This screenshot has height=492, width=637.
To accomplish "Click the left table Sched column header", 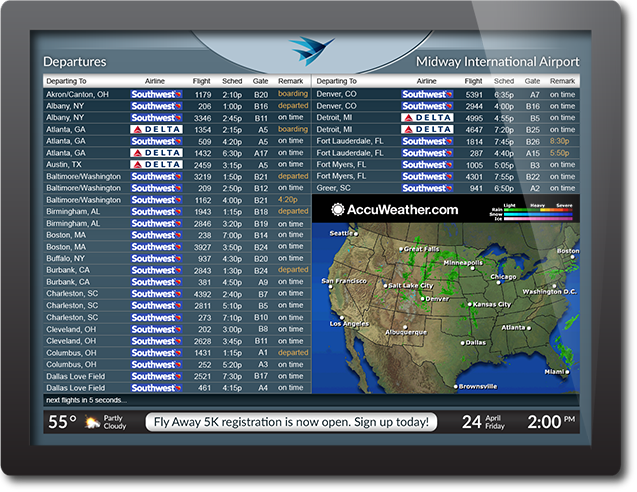I will pyautogui.click(x=232, y=81).
